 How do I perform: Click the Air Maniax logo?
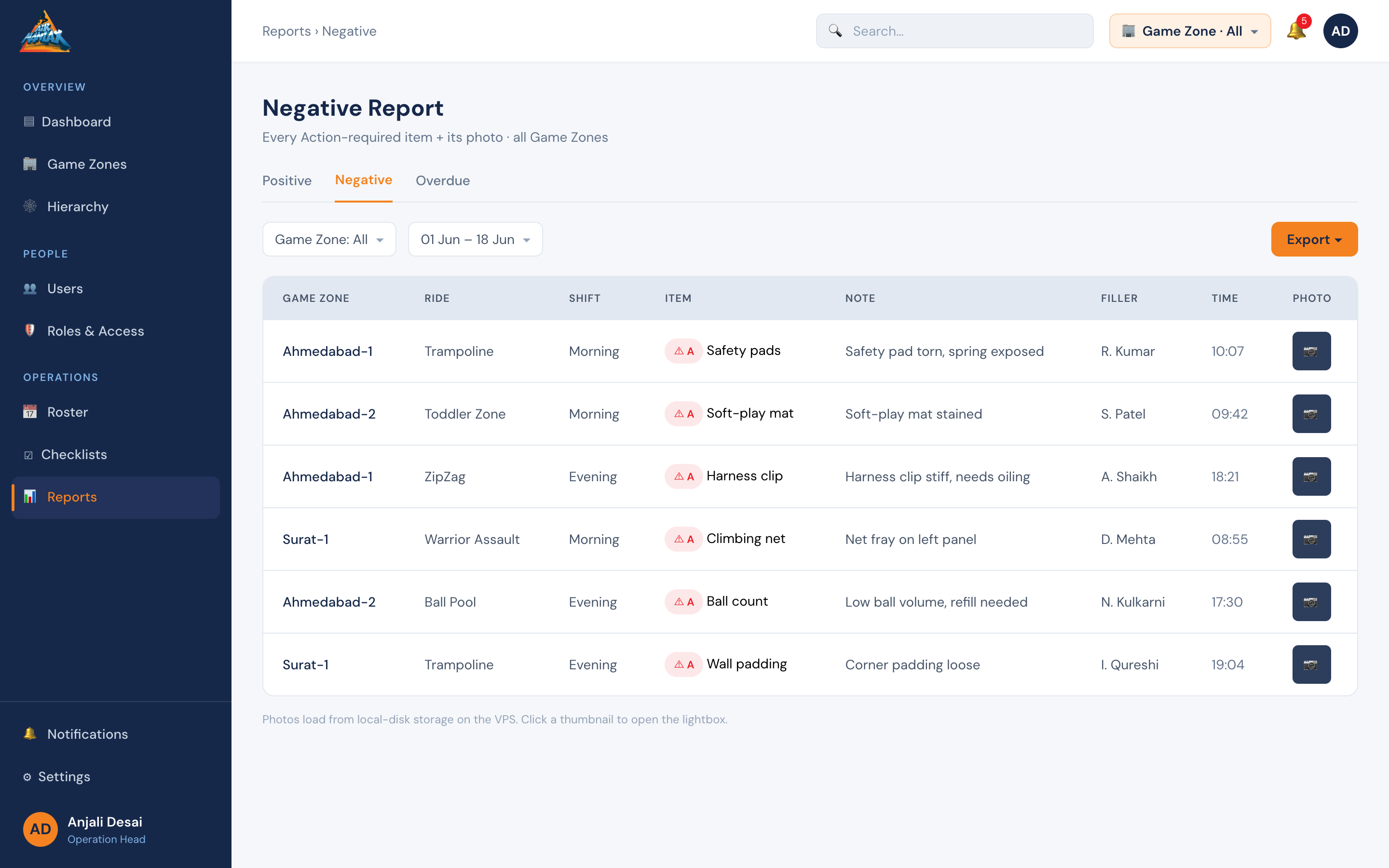[45, 31]
